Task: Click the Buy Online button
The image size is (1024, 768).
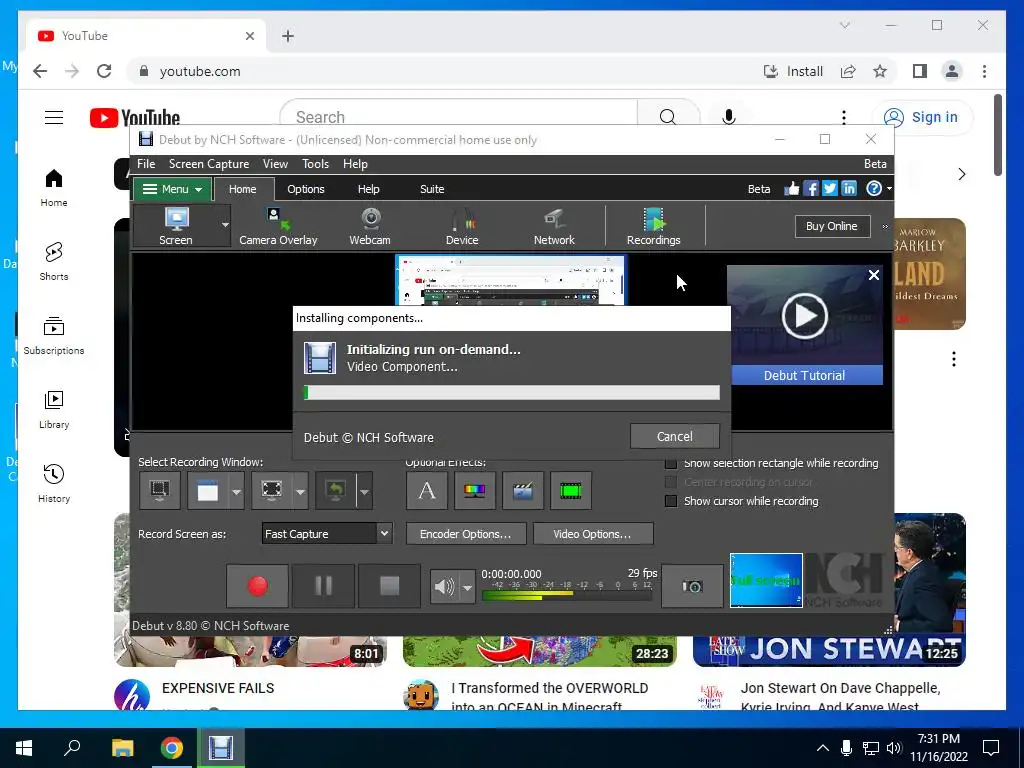Action: [832, 226]
